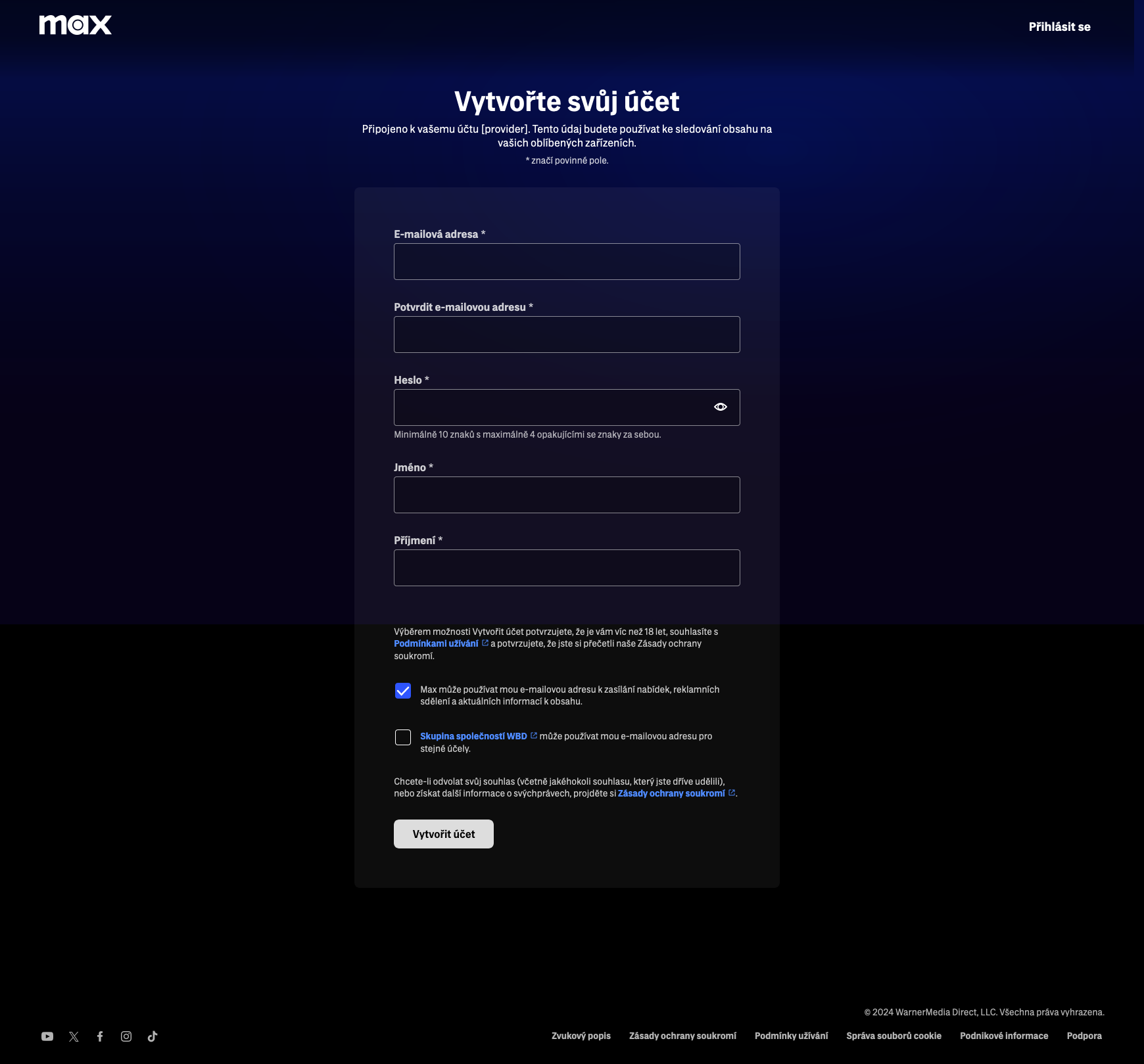Click the Přihlásit se link

point(1059,27)
